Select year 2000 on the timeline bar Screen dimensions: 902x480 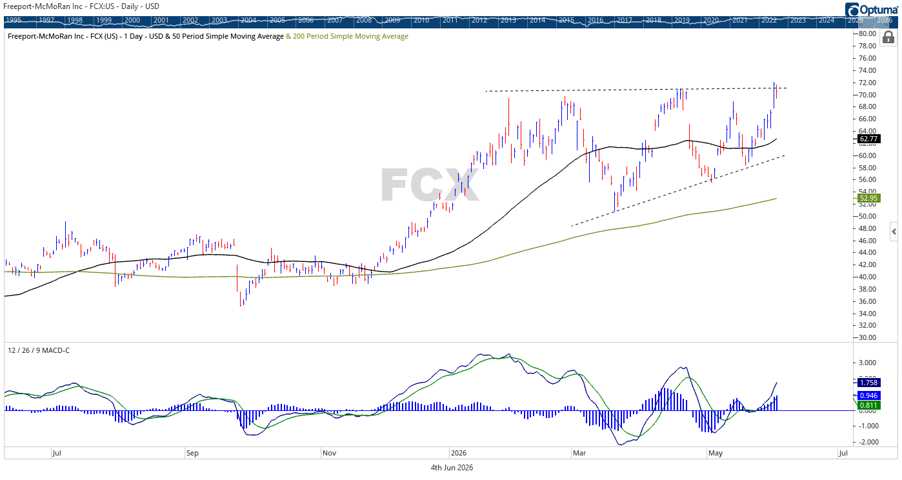pos(132,20)
